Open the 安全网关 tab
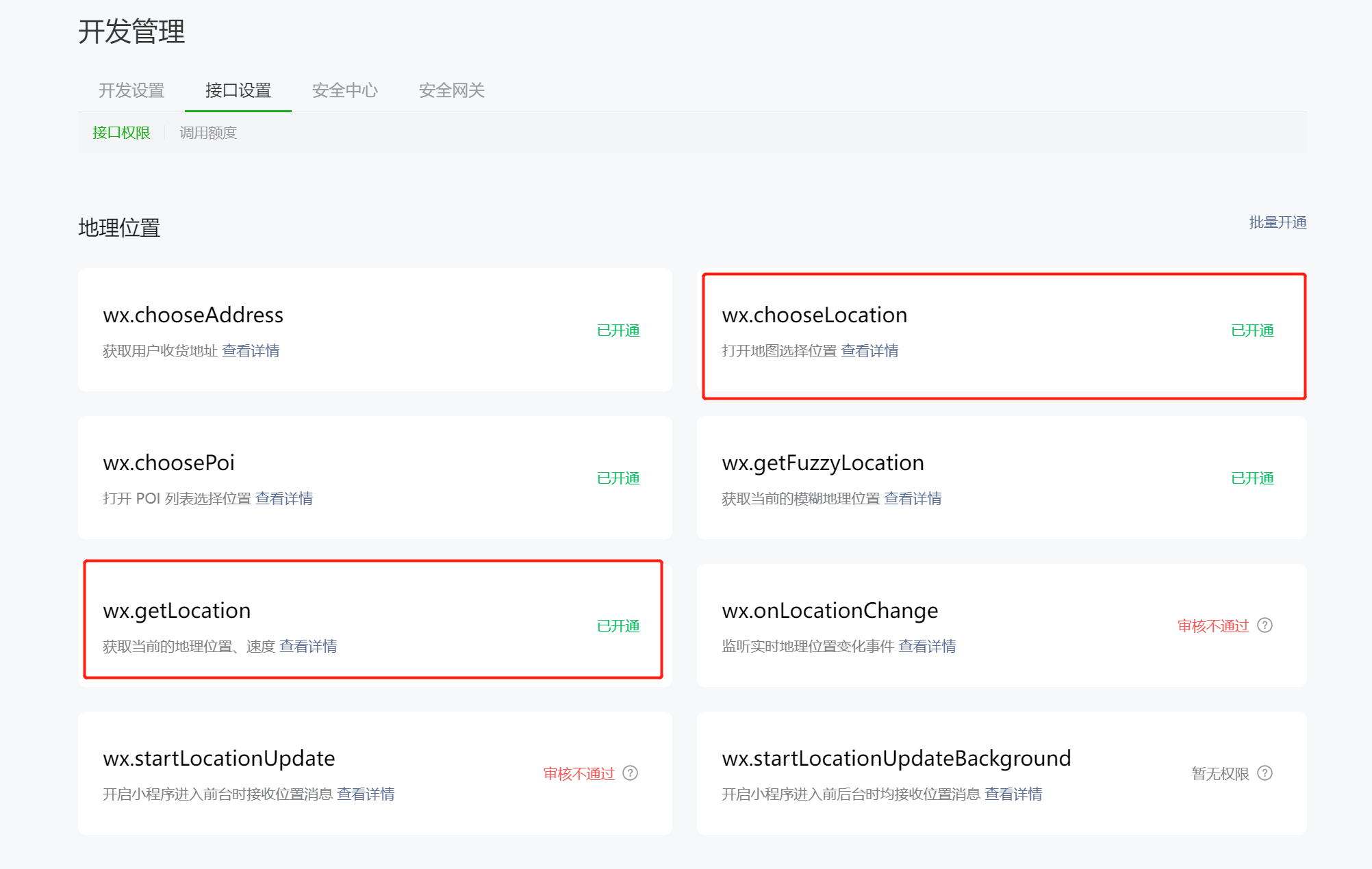Viewport: 1372px width, 869px height. point(452,90)
